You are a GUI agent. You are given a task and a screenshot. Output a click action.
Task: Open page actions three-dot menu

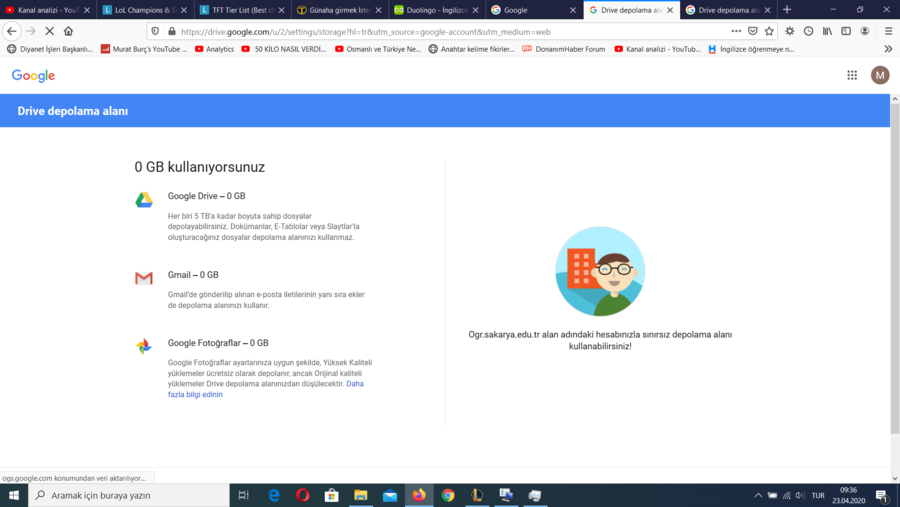736,32
